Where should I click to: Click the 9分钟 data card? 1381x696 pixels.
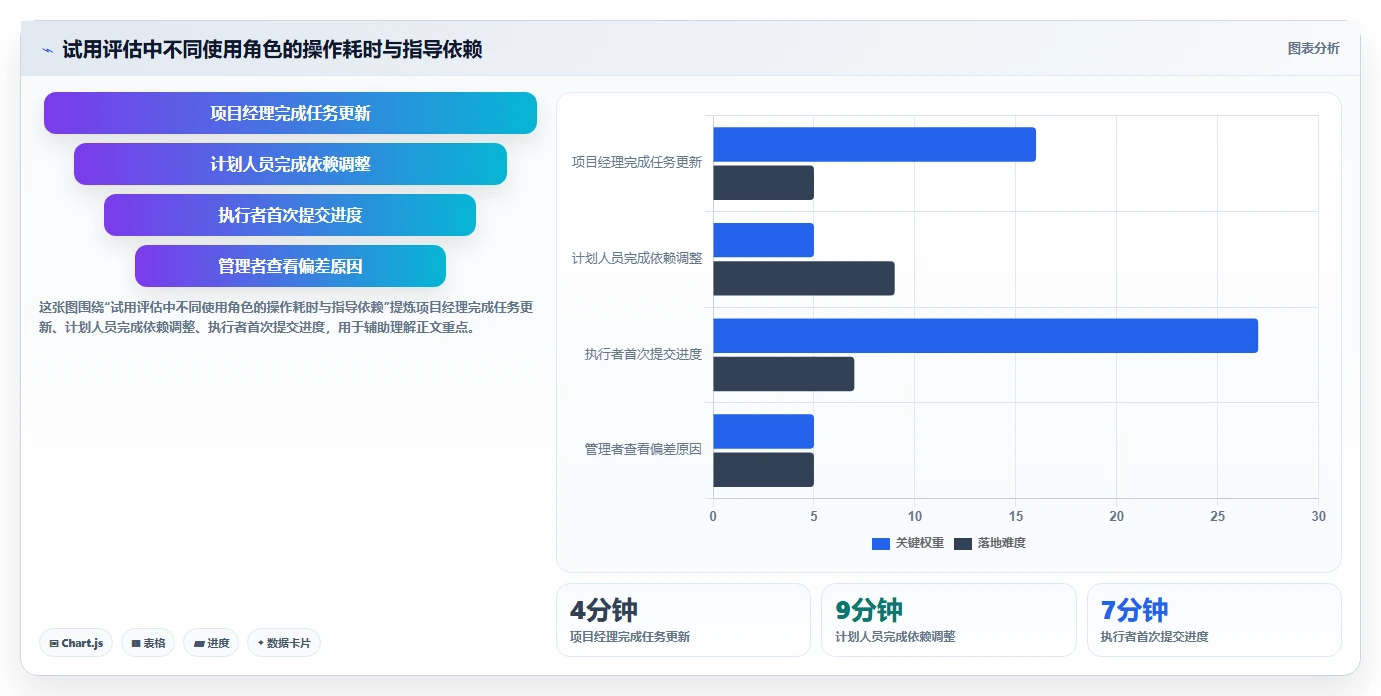coord(948,620)
